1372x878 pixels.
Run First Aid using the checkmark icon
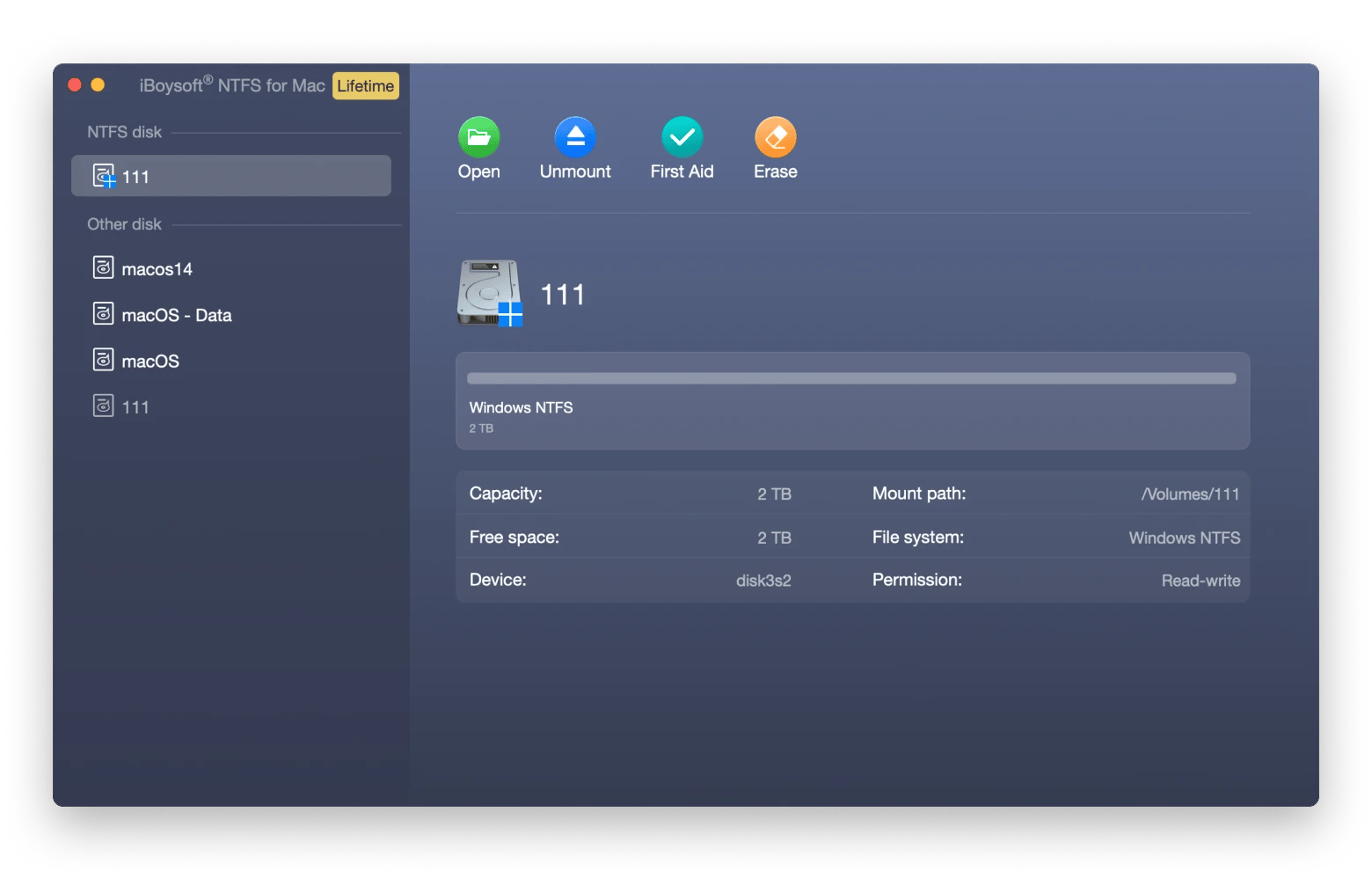tap(682, 137)
